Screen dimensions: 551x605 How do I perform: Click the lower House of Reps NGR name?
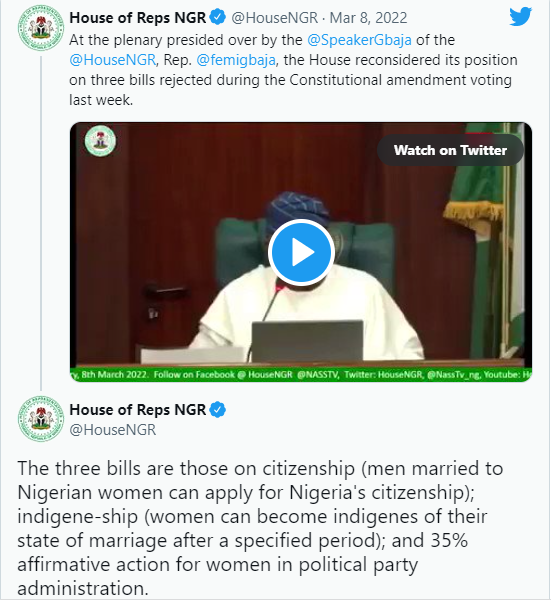pos(138,410)
